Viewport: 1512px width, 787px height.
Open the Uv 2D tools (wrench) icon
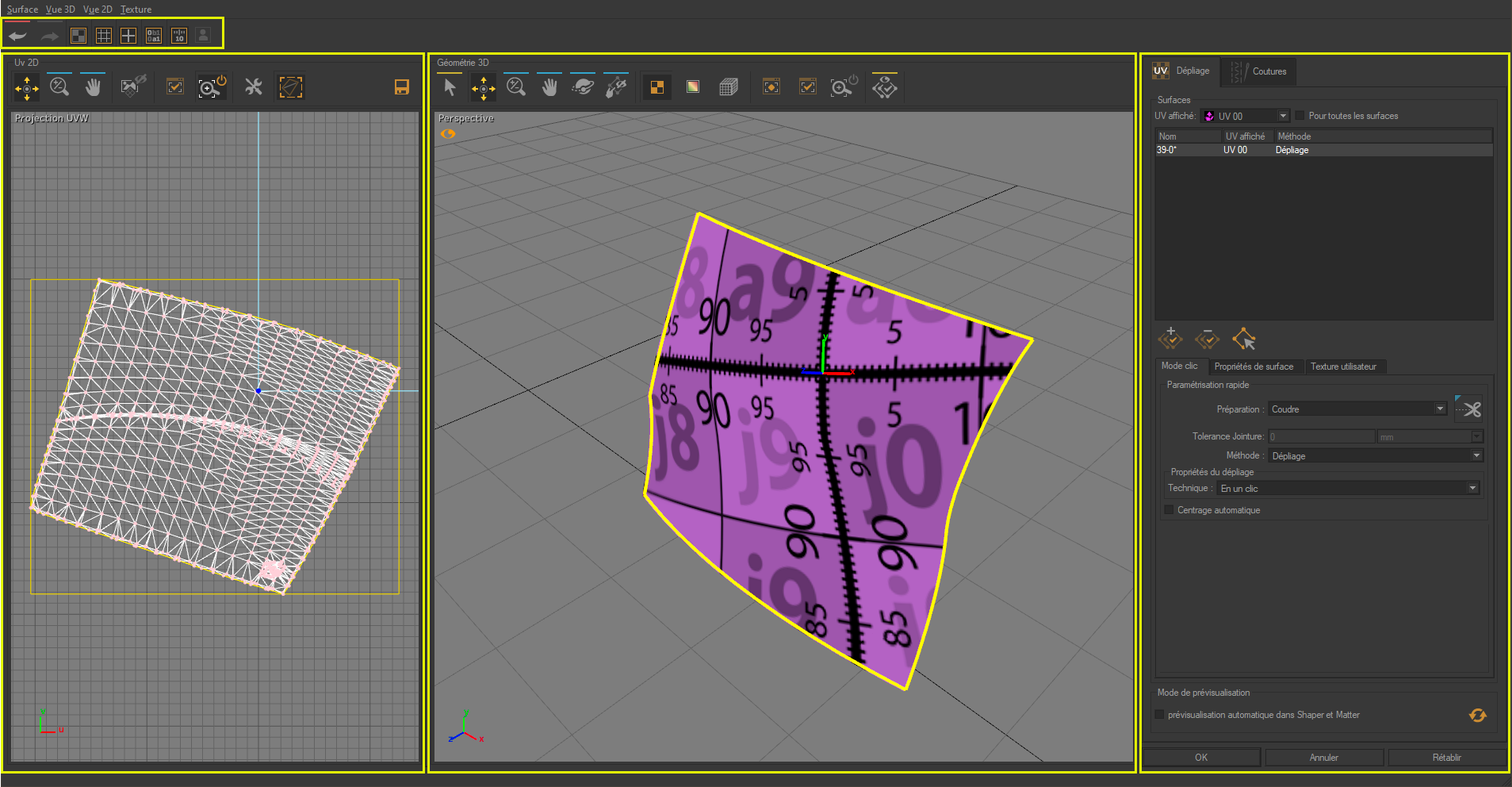coord(252,86)
